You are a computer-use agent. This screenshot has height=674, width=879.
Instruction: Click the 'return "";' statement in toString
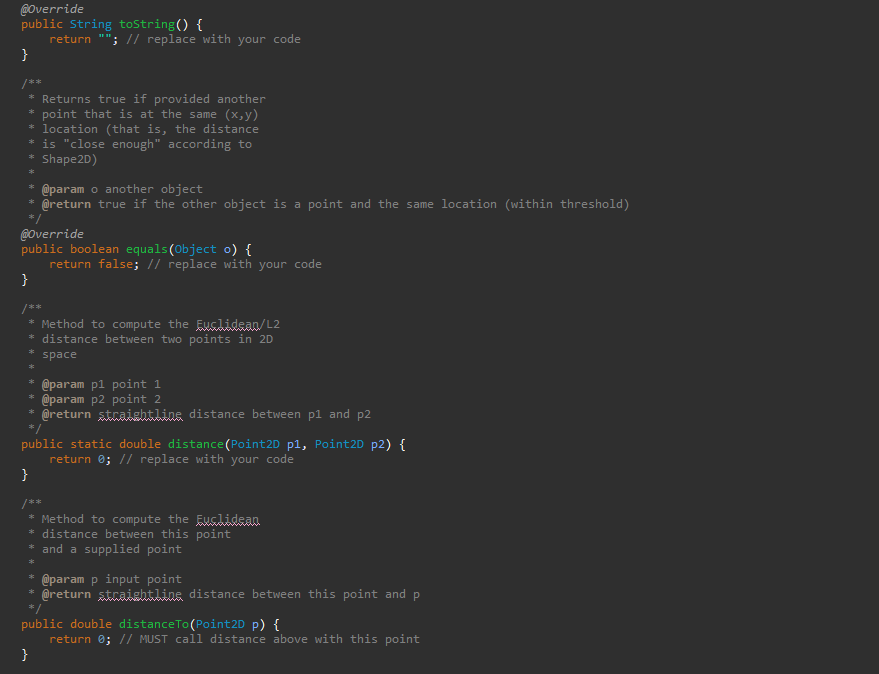click(x=84, y=39)
